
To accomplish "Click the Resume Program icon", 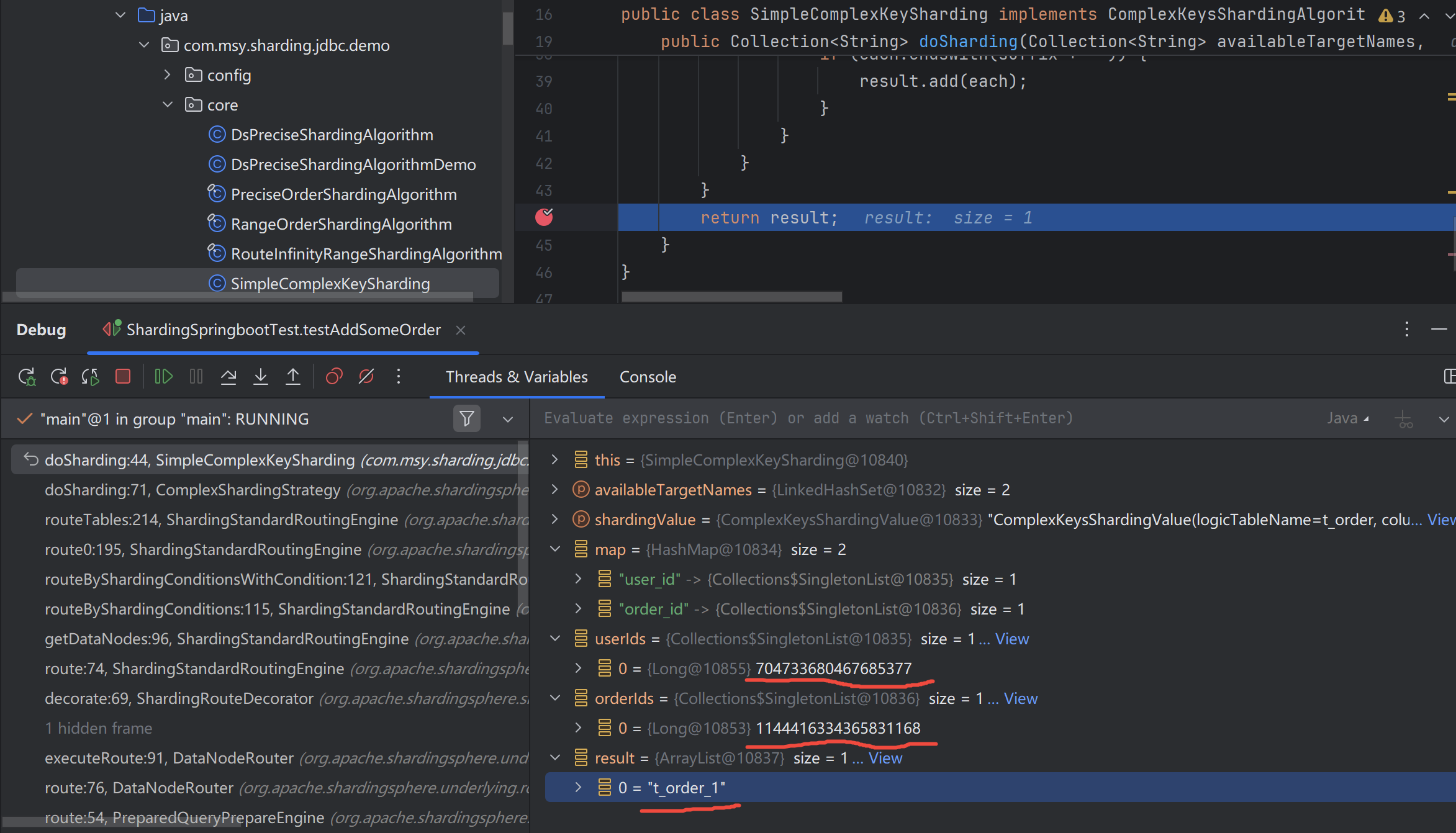I will (x=163, y=377).
